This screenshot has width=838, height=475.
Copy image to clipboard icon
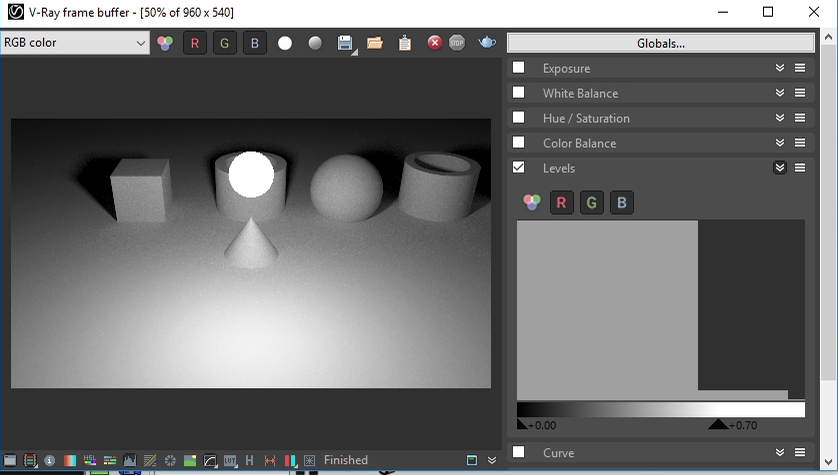[405, 43]
